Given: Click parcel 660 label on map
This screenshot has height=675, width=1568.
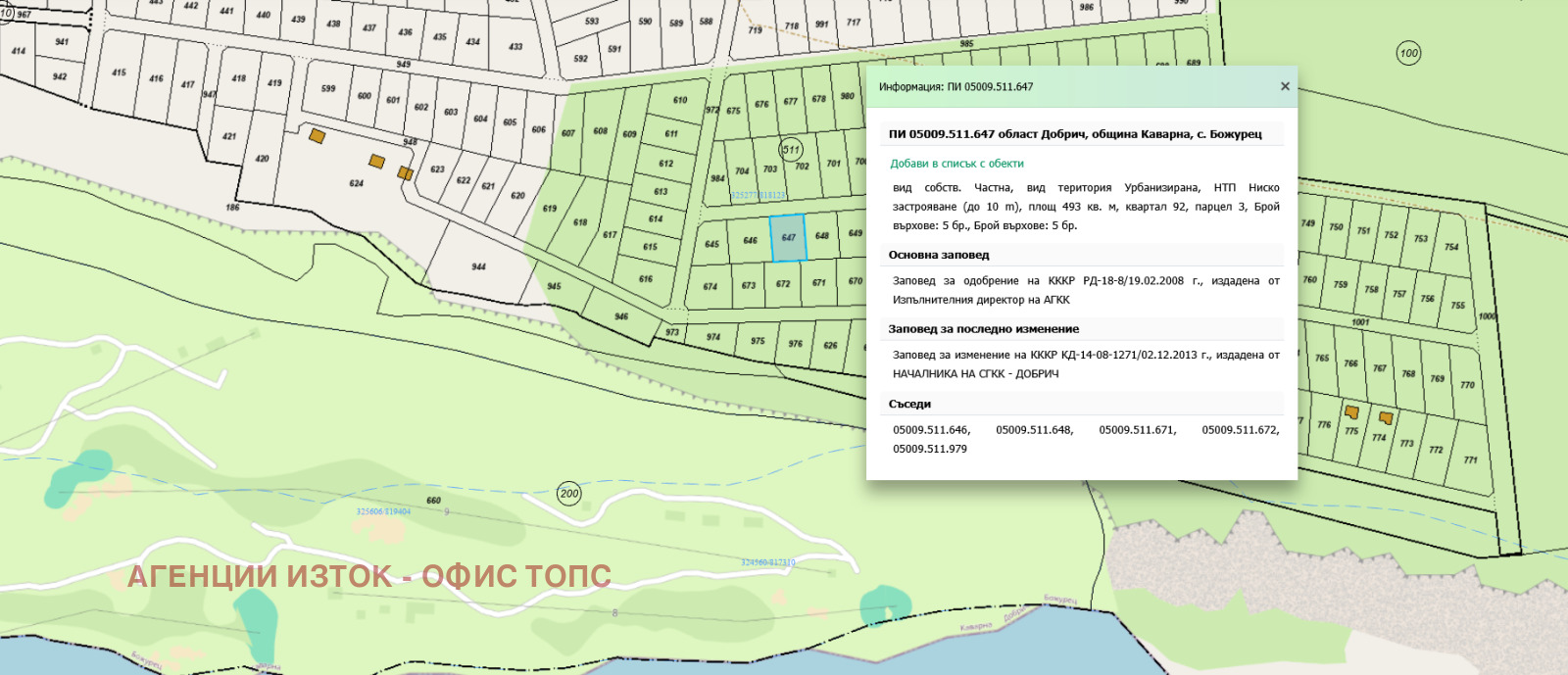Looking at the screenshot, I should click(x=433, y=501).
